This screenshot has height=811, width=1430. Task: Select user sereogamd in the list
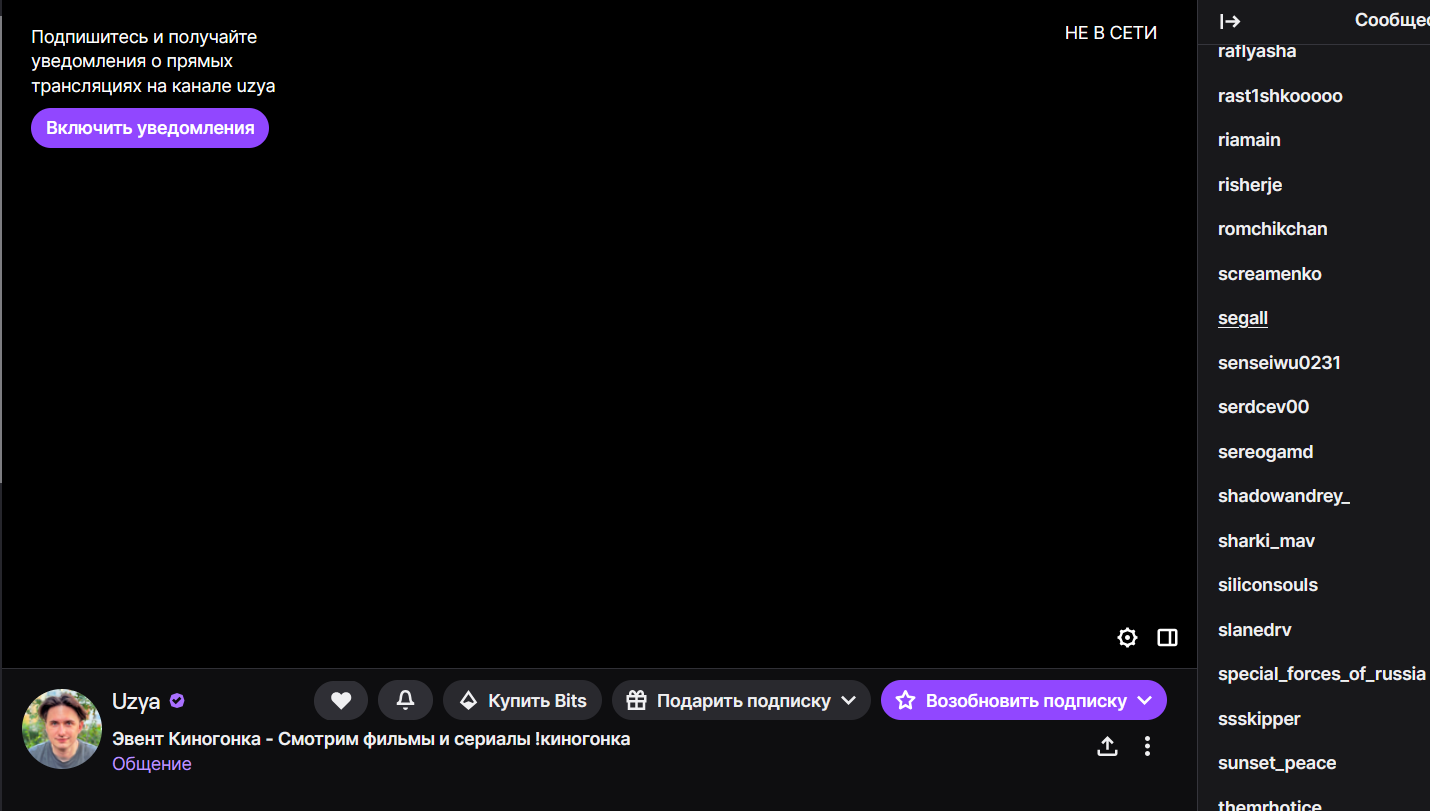(1265, 452)
